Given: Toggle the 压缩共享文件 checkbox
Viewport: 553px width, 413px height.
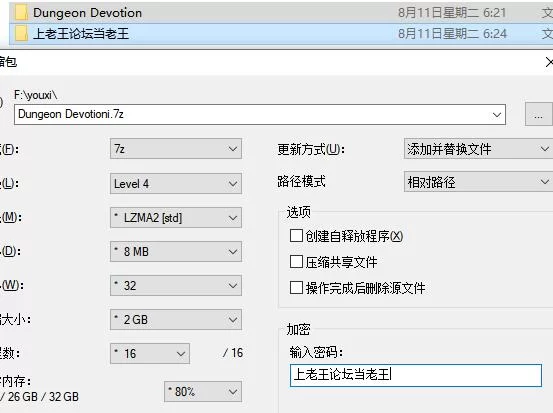Looking at the screenshot, I should 296,262.
